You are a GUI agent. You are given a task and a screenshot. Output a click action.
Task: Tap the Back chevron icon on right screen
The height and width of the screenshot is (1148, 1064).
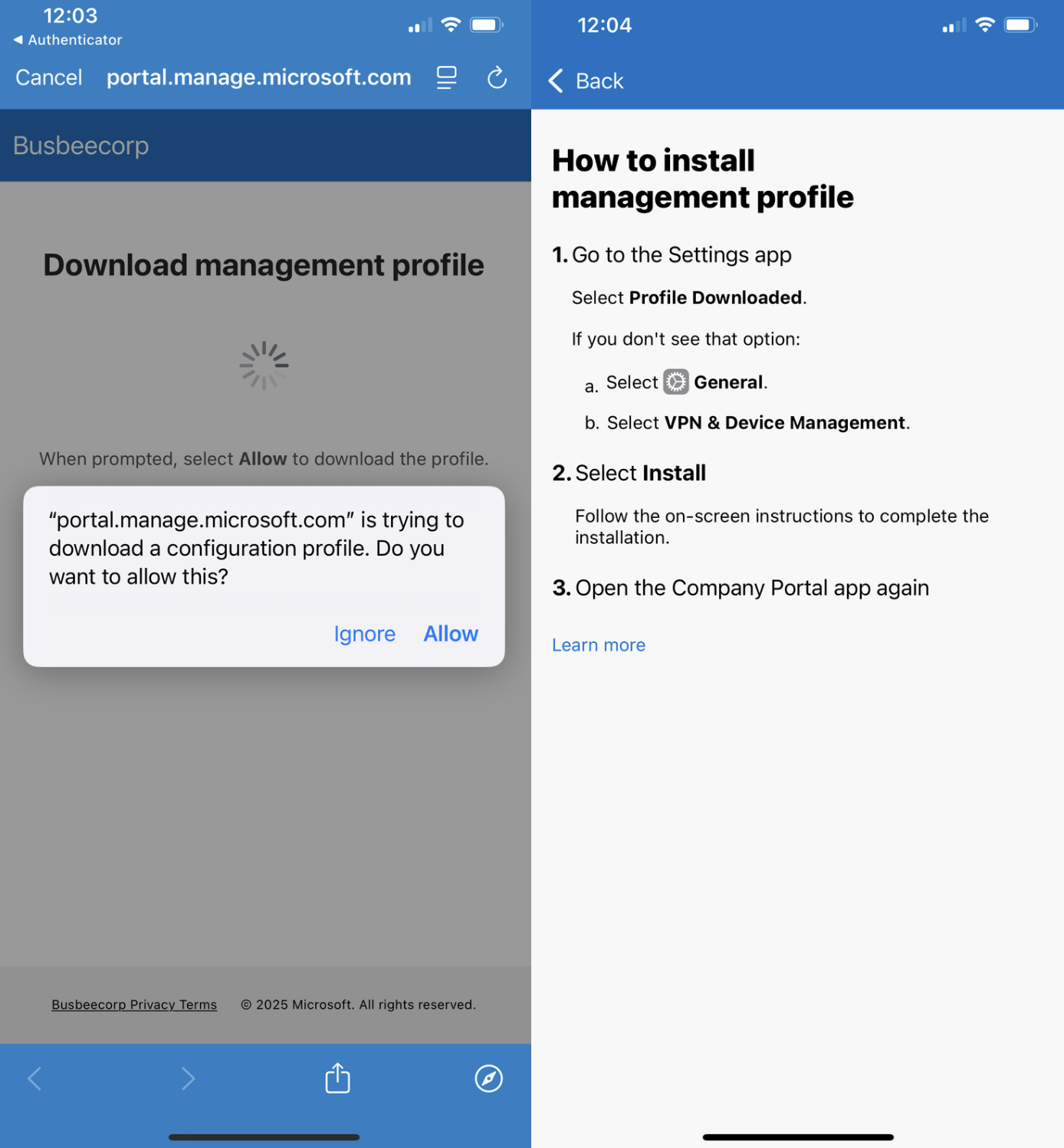556,80
